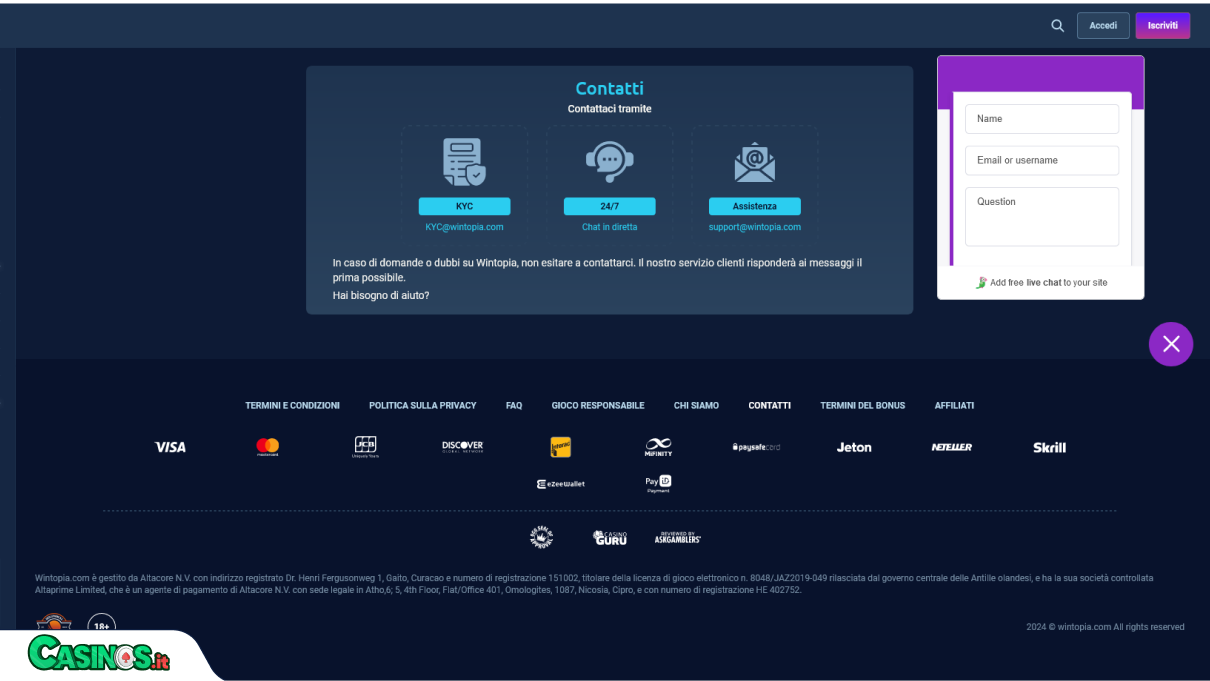Click the Assistenza label button

point(754,206)
